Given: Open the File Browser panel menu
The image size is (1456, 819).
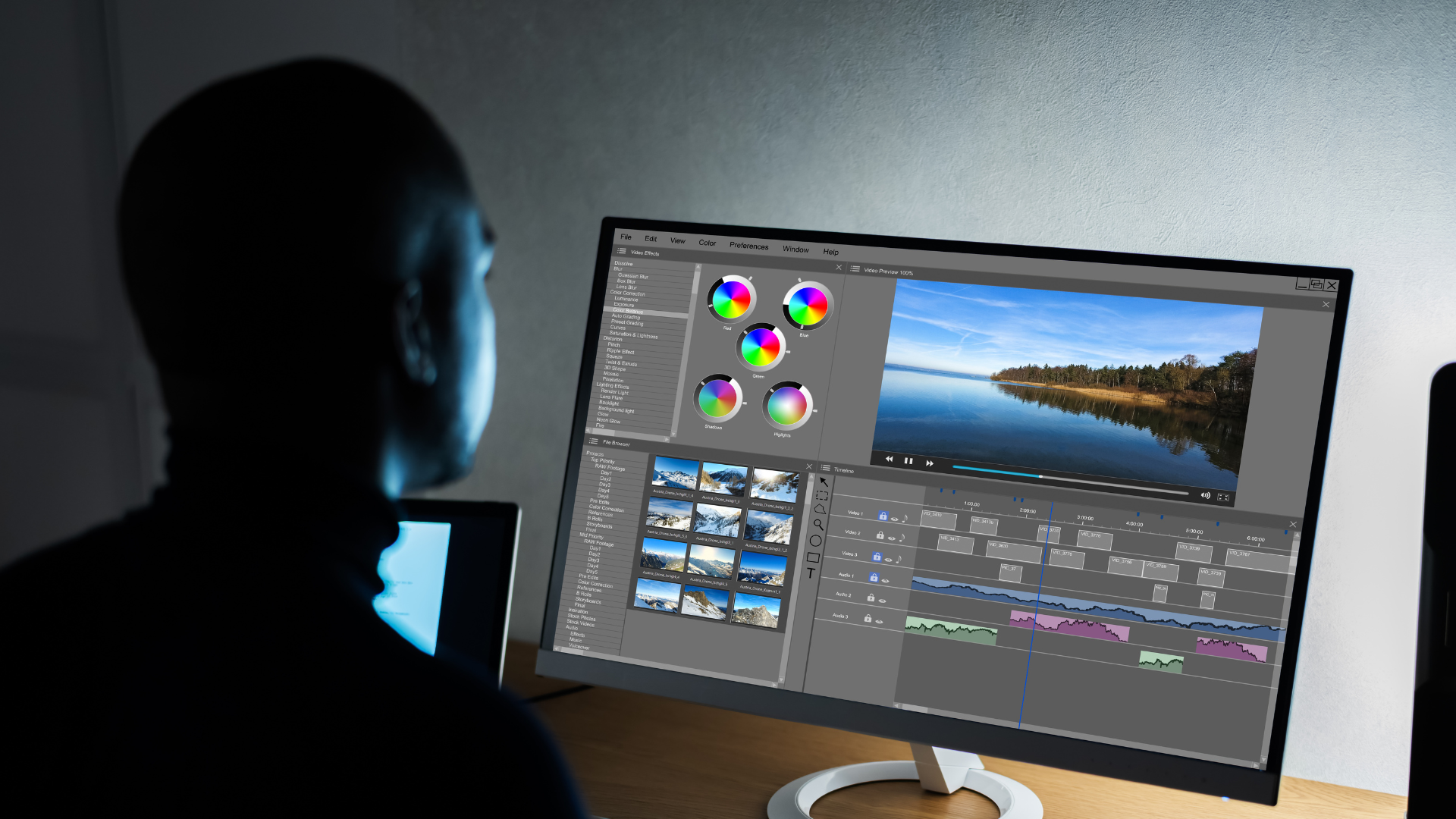Looking at the screenshot, I should tap(594, 441).
